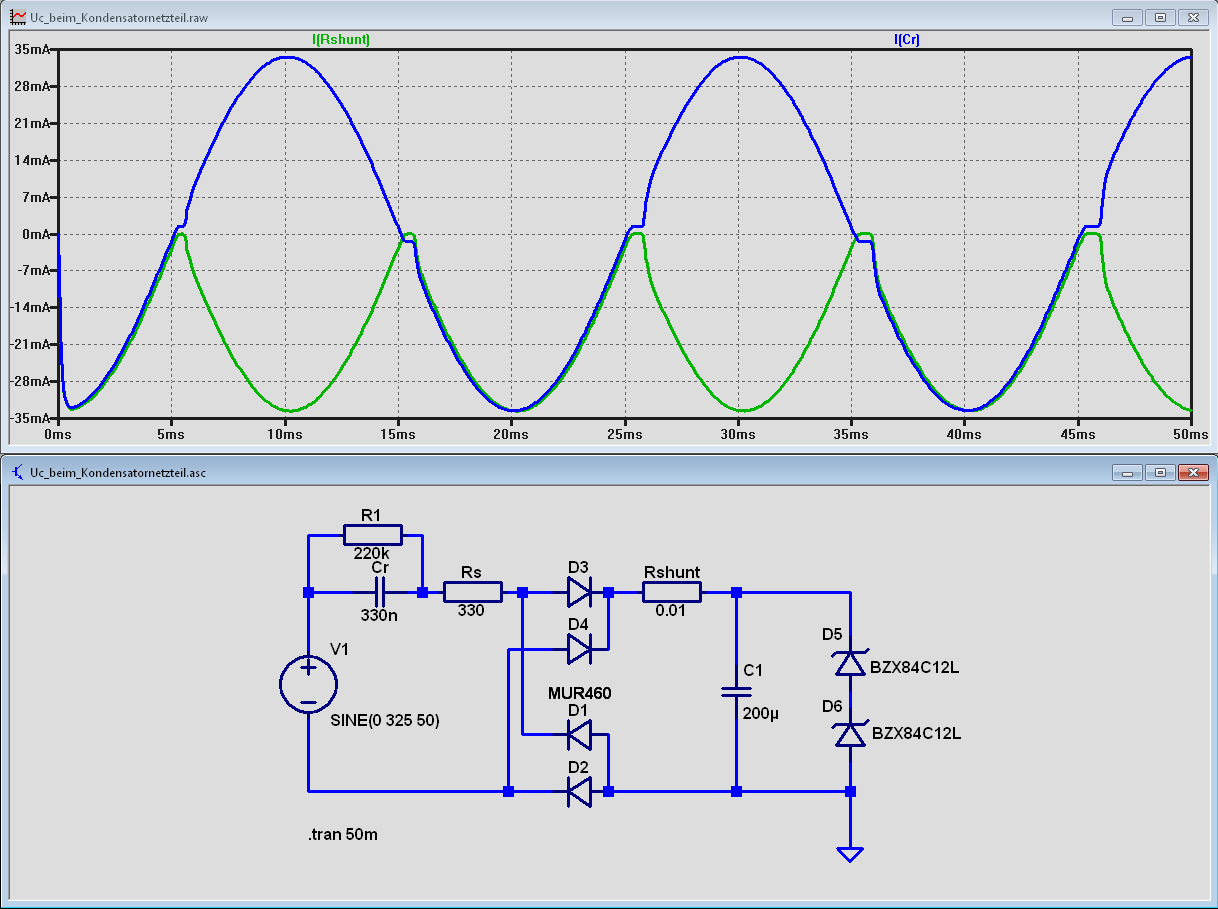Click BZX84C12L label next to D5
This screenshot has width=1218, height=909.
click(916, 666)
